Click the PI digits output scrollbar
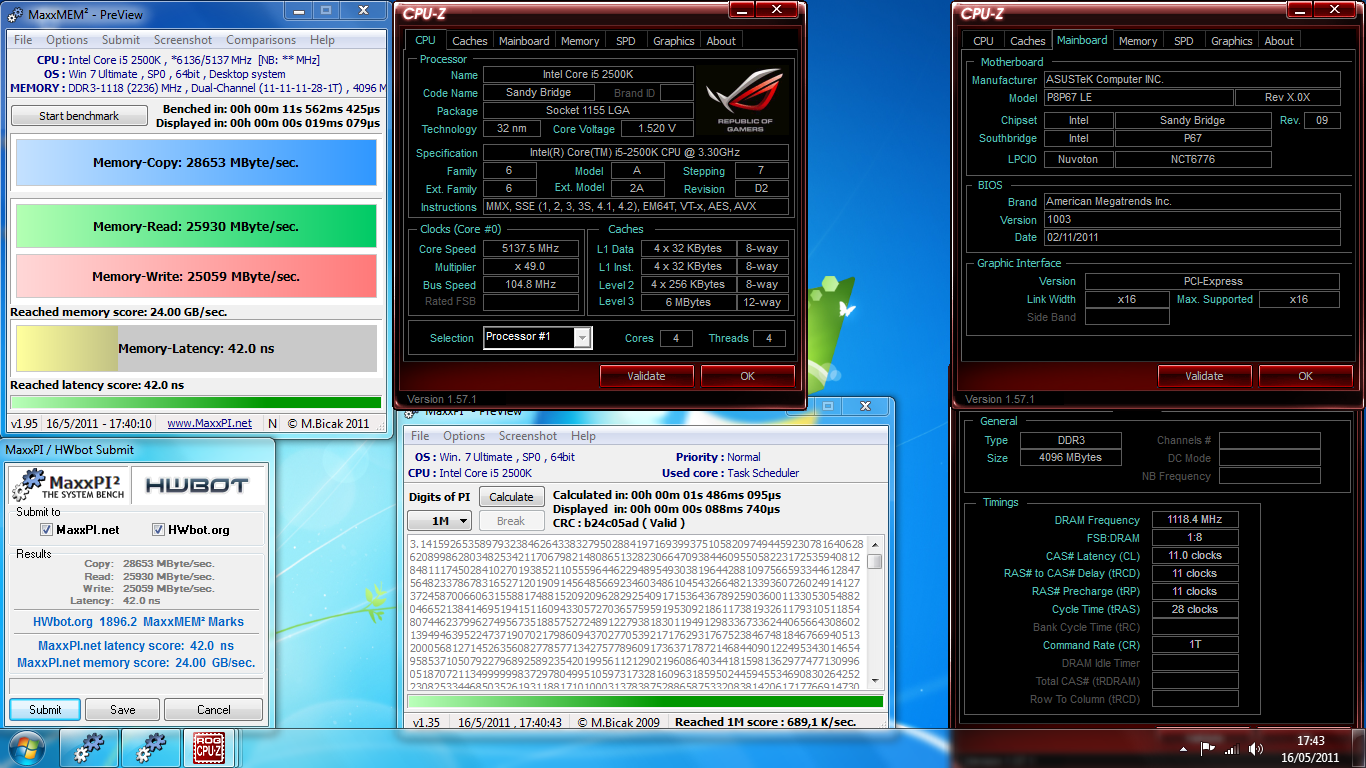 click(875, 612)
